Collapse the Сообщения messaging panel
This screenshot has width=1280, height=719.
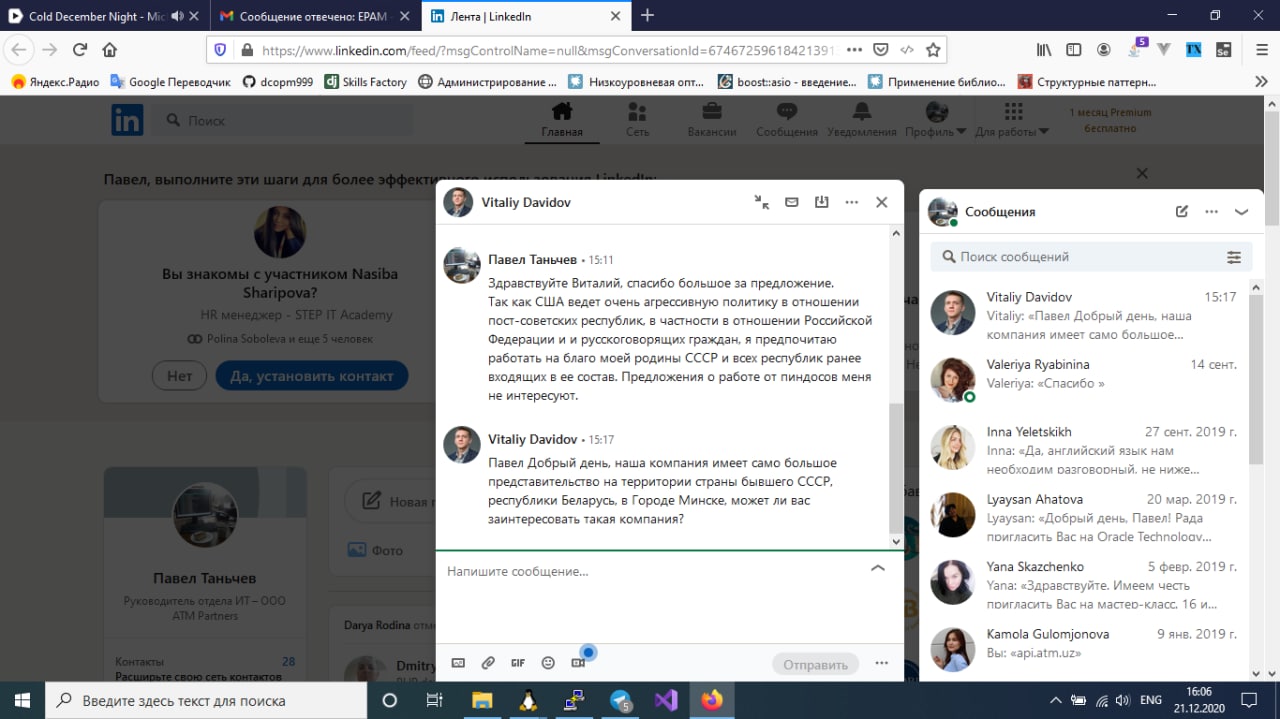click(x=1242, y=212)
